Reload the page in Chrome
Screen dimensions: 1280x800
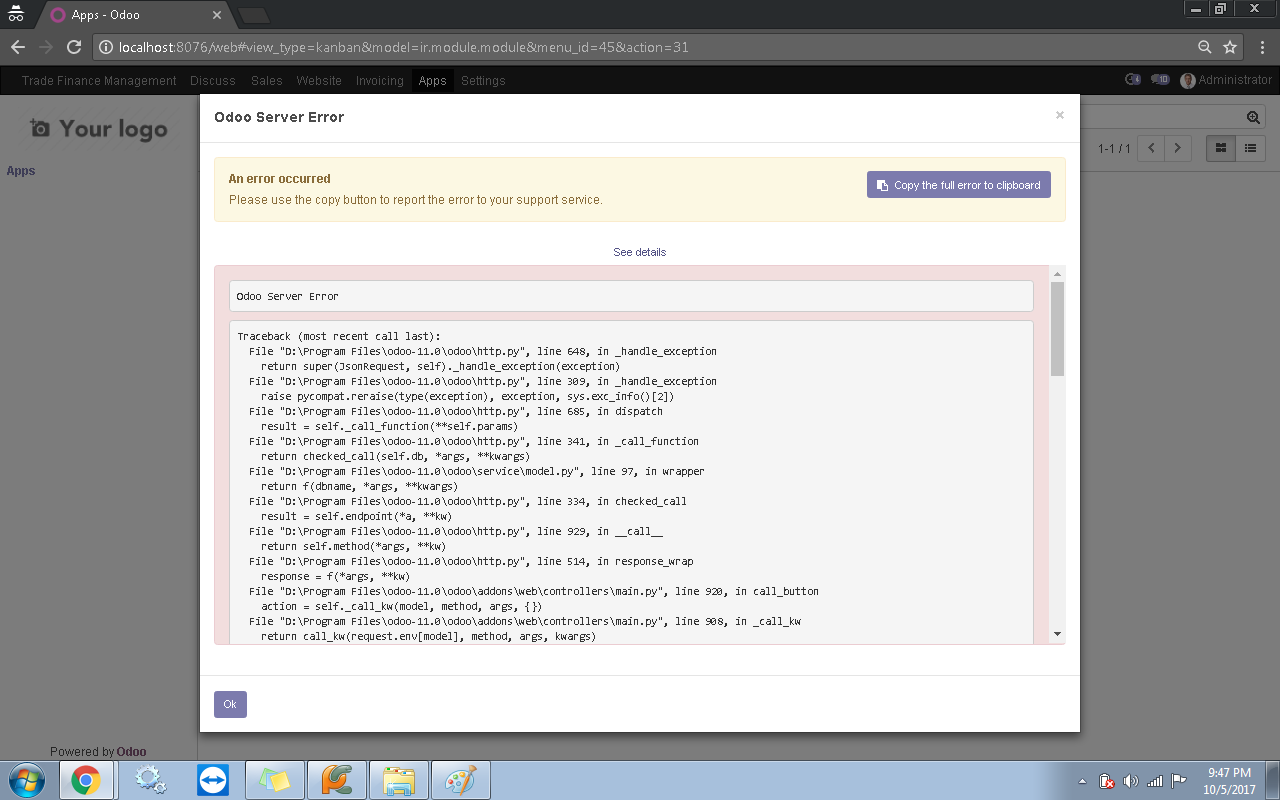tap(73, 46)
